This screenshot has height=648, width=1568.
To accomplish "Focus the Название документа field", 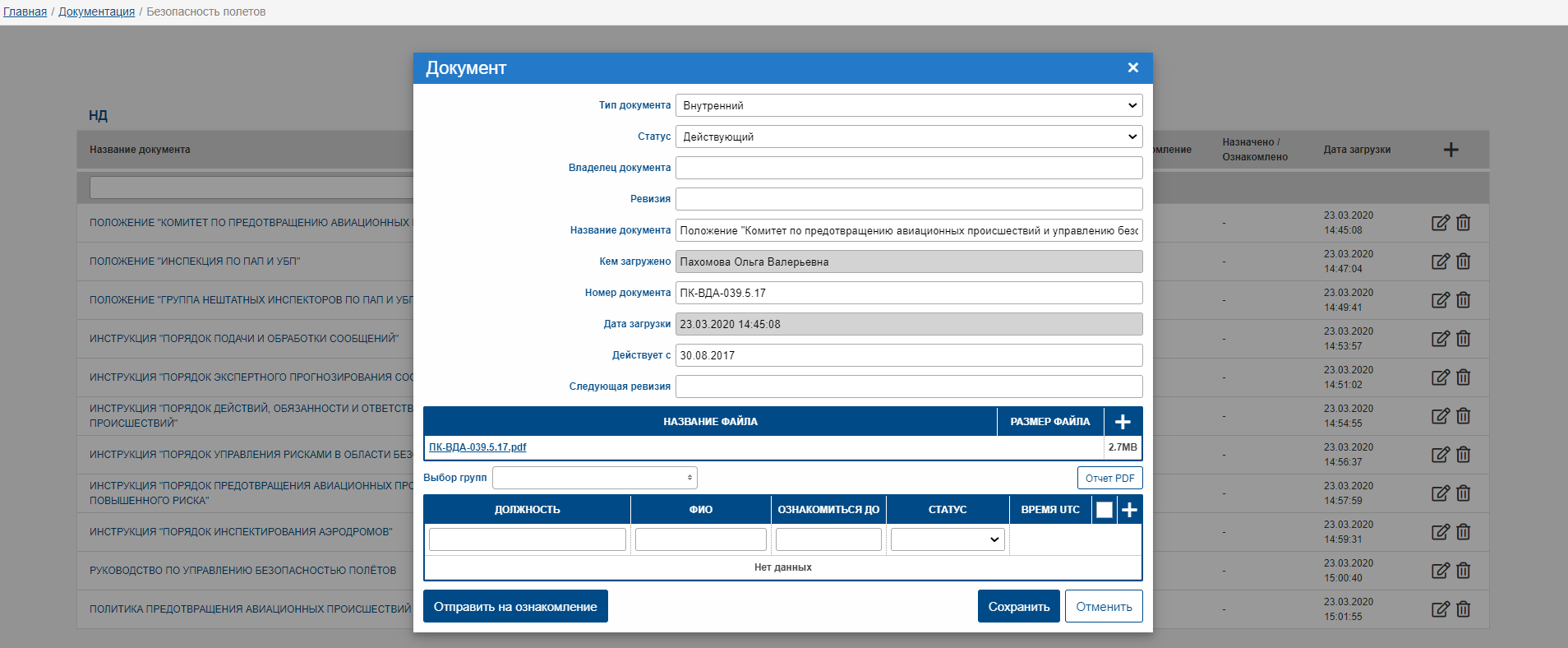I will coord(909,230).
